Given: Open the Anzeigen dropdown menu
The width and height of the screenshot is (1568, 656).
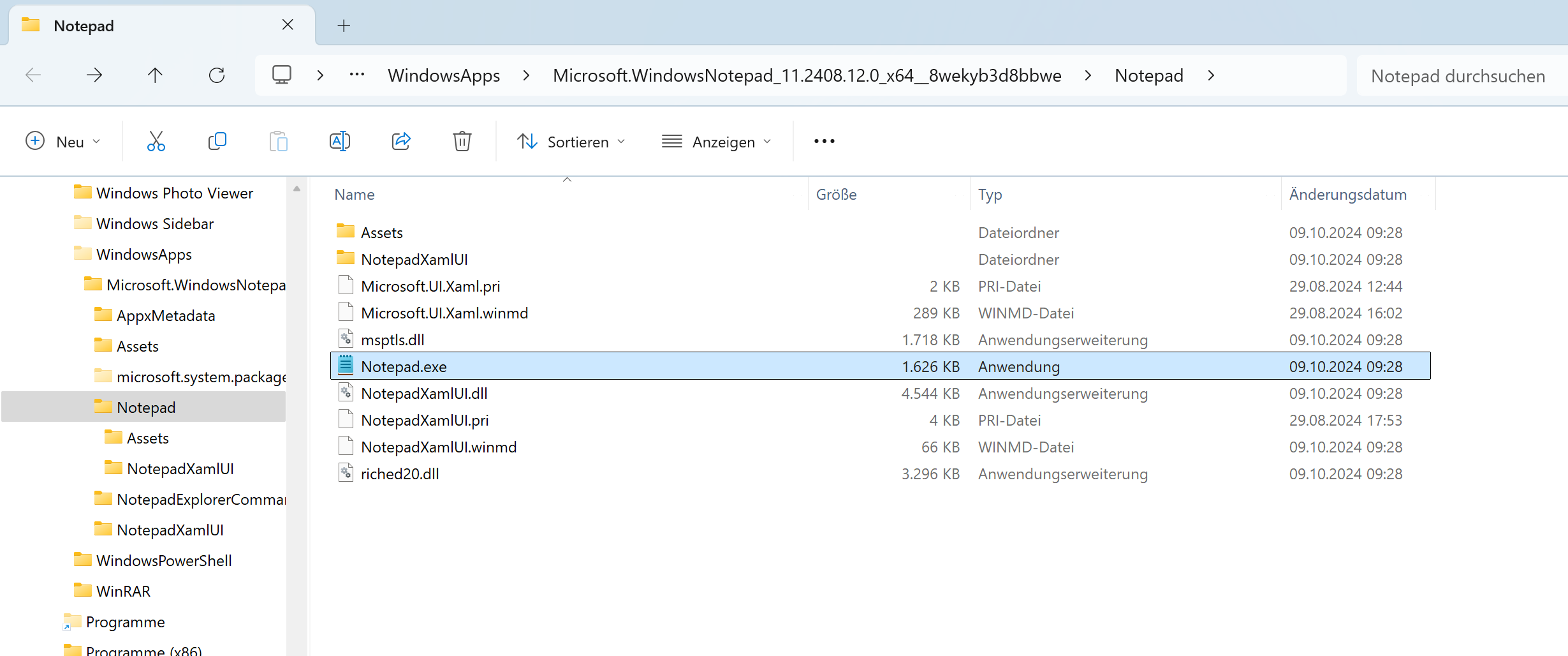Looking at the screenshot, I should click(717, 141).
